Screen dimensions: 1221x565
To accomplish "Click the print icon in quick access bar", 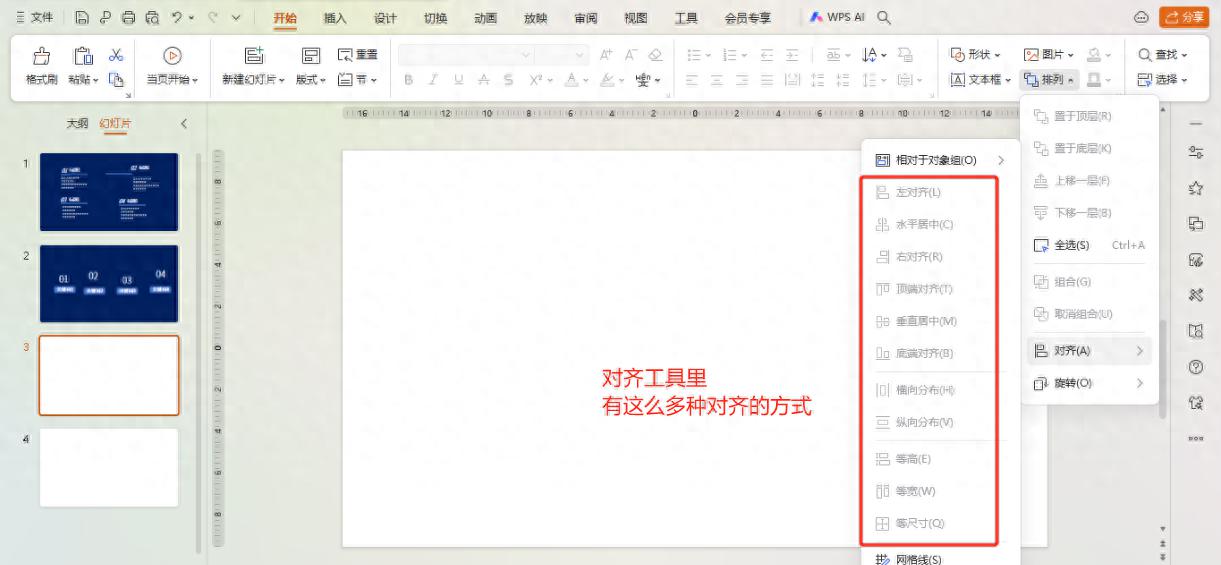I will point(128,18).
